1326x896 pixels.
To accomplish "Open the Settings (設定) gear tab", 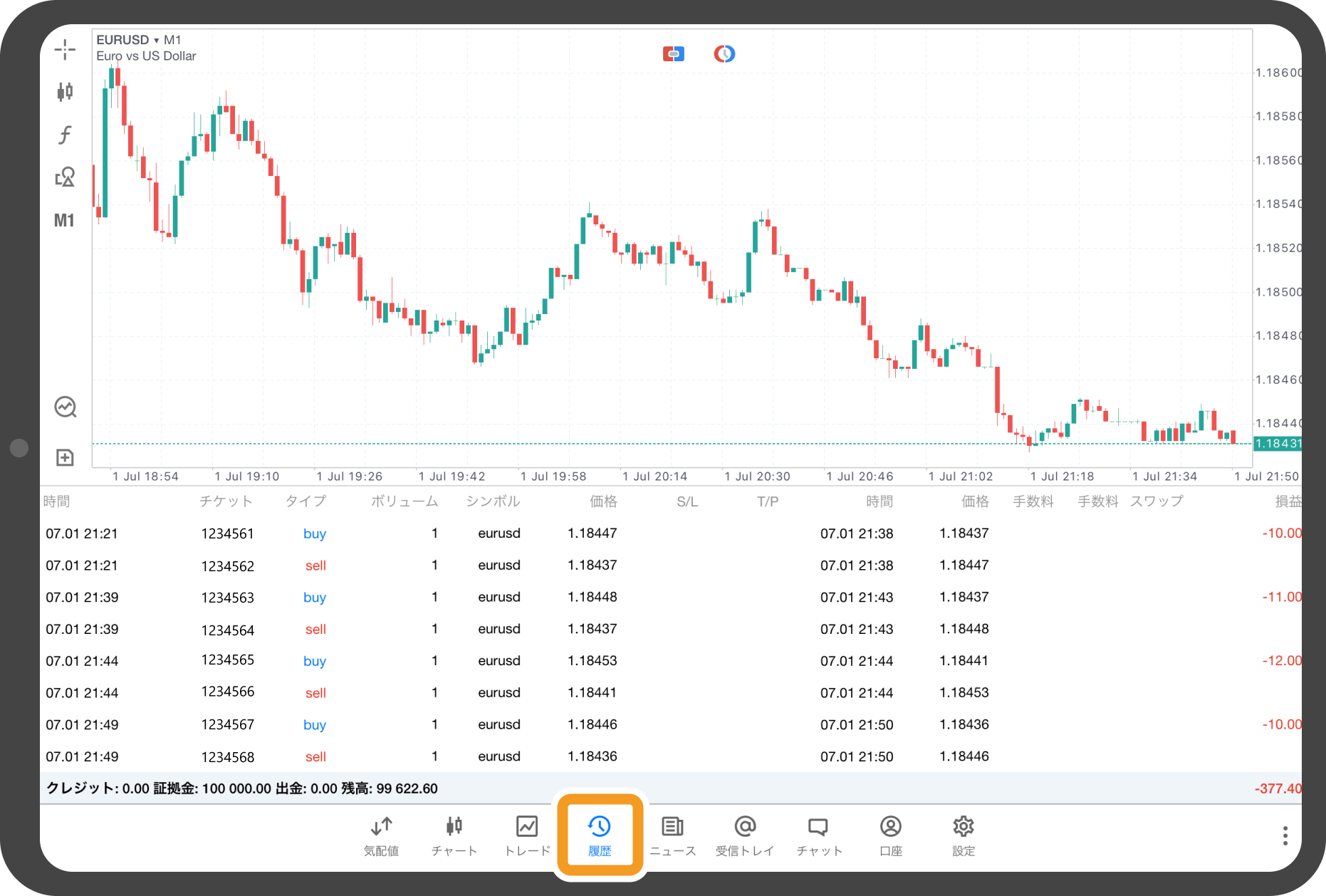I will [x=963, y=835].
